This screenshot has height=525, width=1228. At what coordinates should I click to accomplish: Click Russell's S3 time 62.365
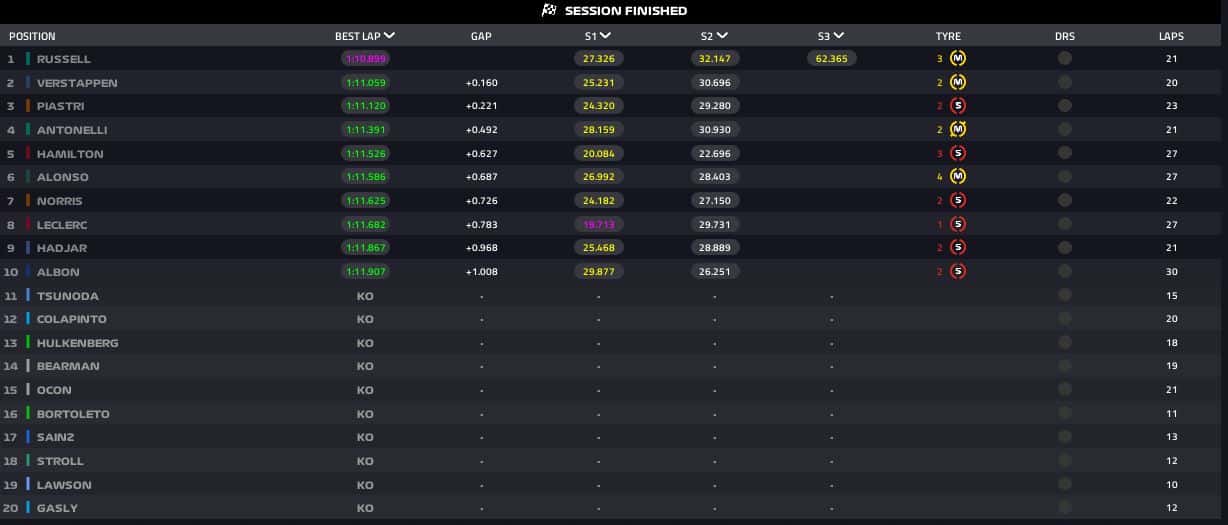pos(831,59)
